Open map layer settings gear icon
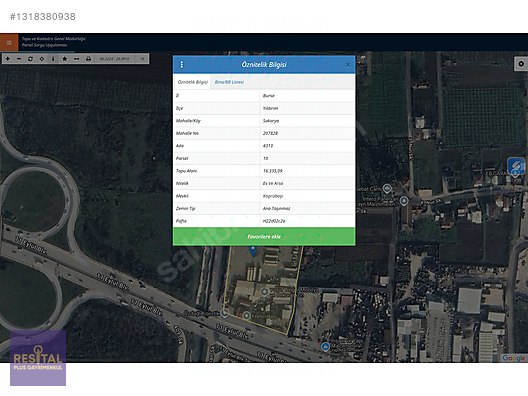The width and height of the screenshot is (528, 396). click(x=521, y=64)
